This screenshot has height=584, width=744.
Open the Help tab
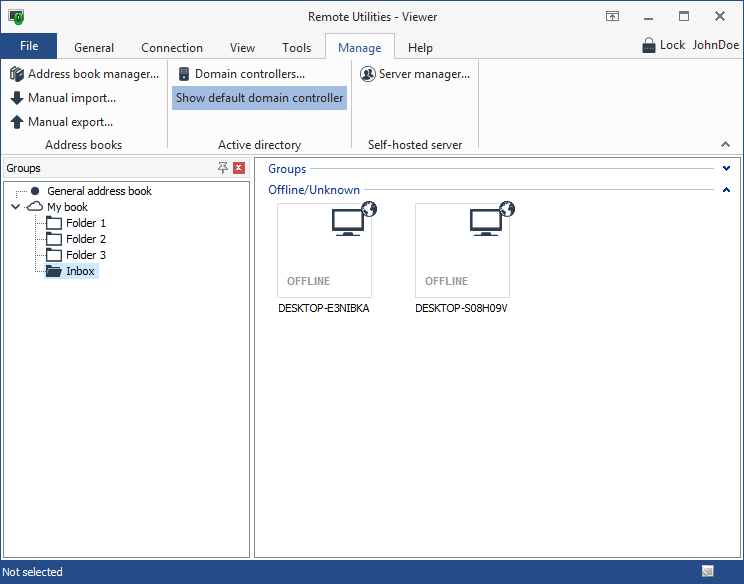(x=420, y=48)
